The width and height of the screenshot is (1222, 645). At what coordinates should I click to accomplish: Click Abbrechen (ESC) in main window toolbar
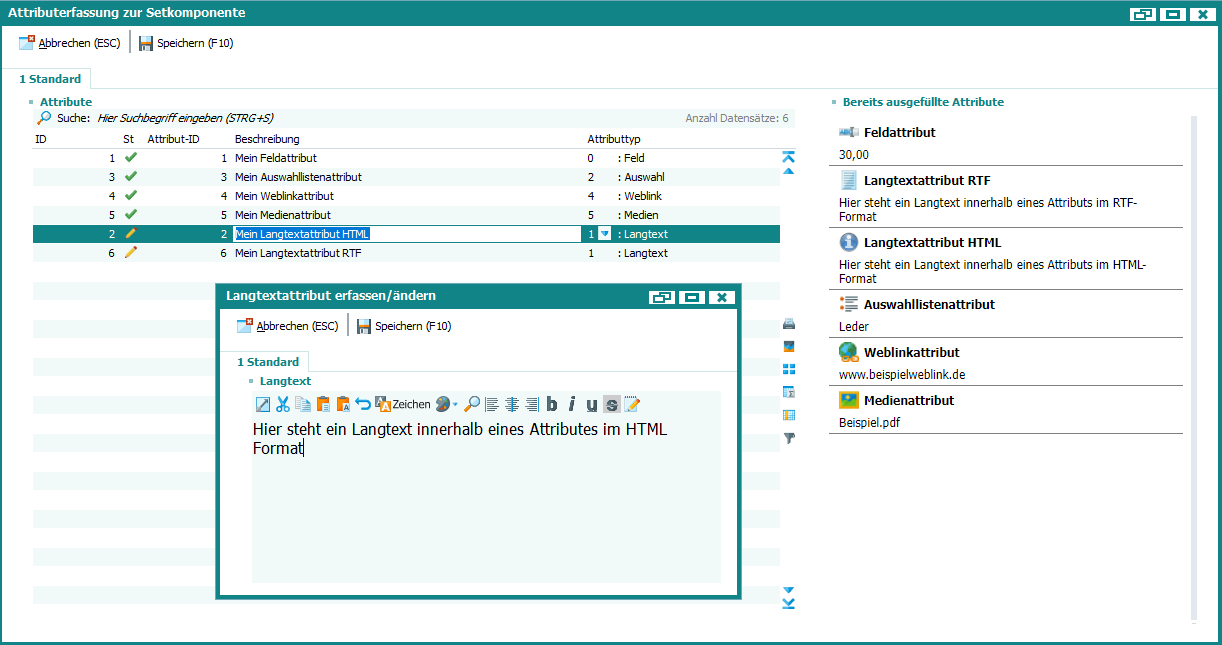69,43
